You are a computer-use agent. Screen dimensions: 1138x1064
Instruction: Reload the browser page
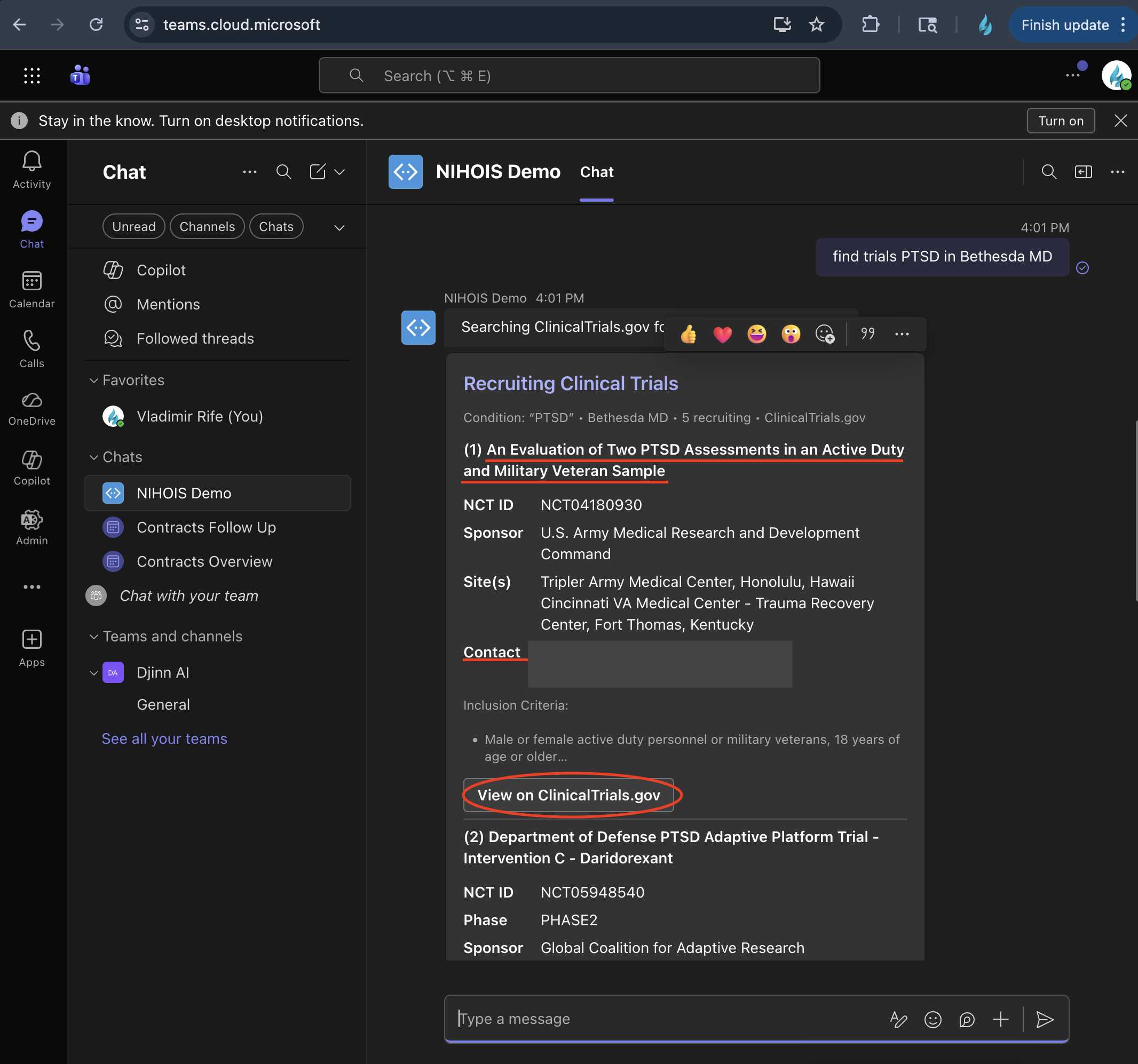[96, 25]
